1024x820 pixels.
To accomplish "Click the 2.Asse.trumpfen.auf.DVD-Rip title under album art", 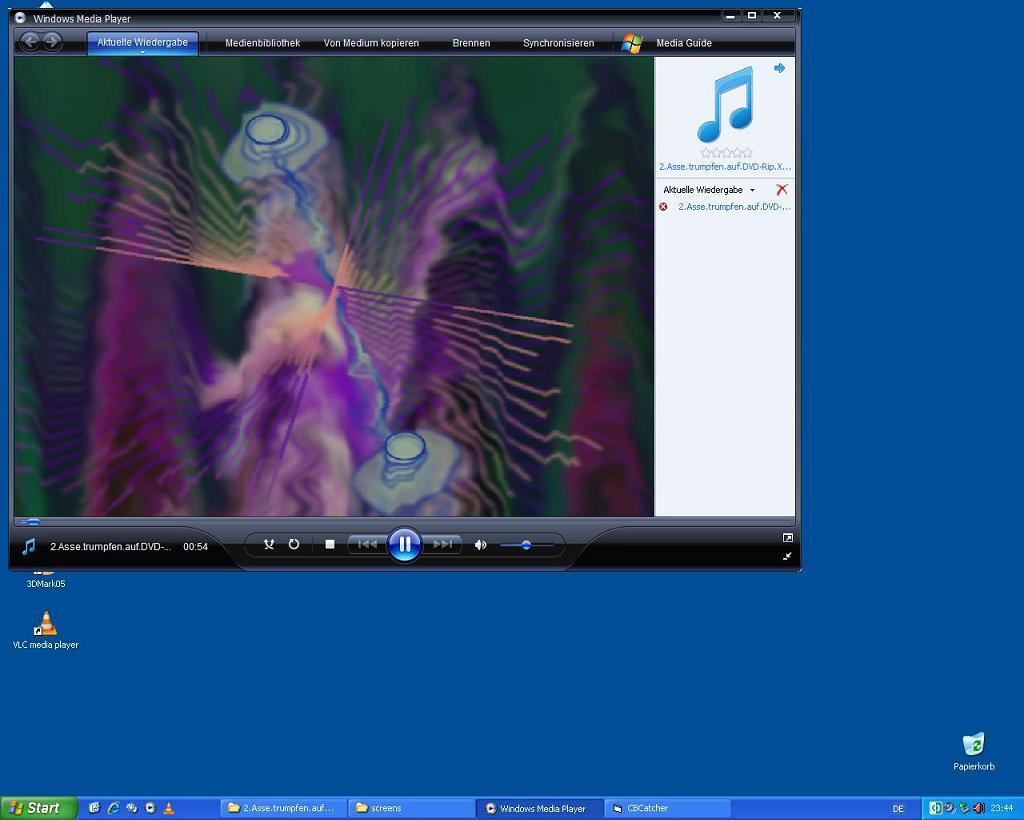I will (725, 166).
